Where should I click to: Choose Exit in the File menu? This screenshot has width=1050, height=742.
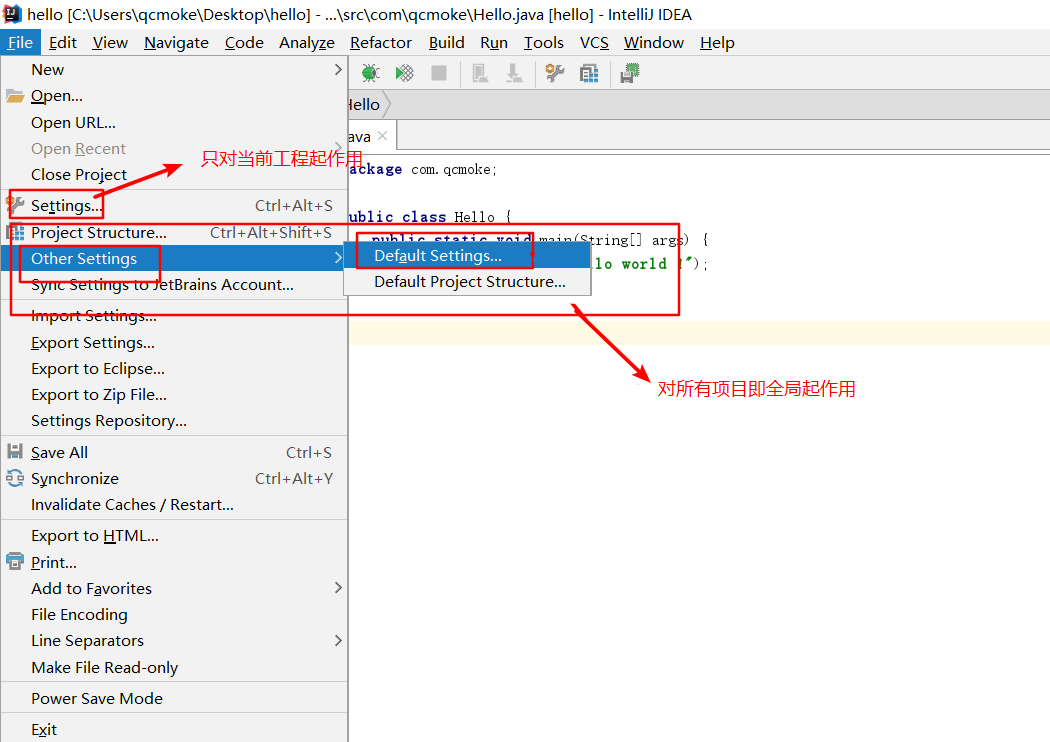174,729
